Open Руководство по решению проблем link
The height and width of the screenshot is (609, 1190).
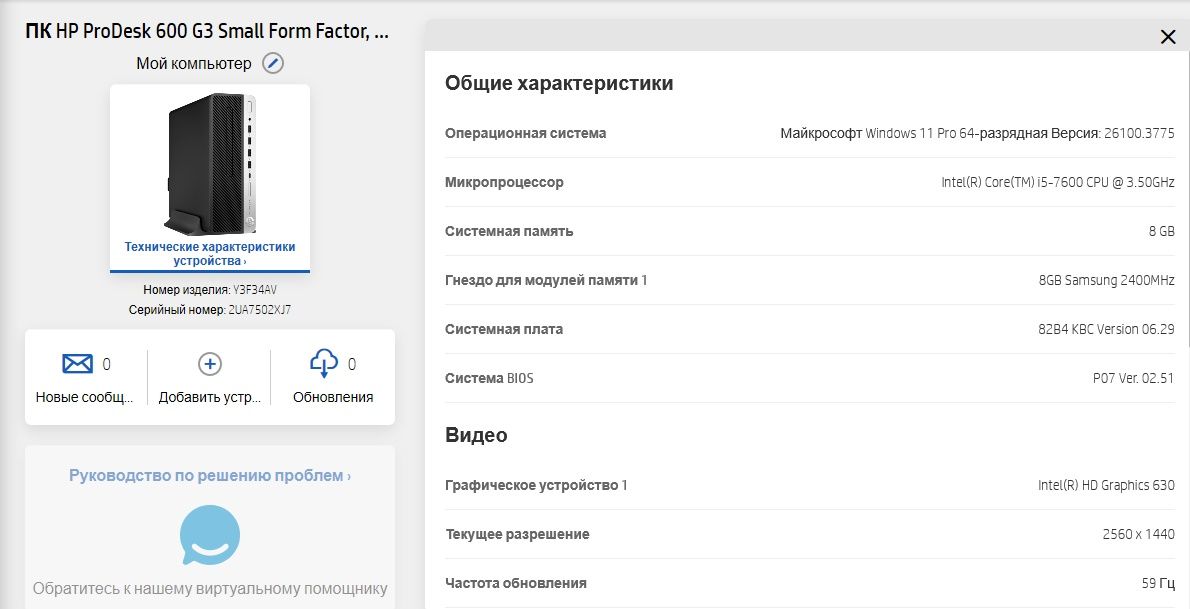coord(210,475)
